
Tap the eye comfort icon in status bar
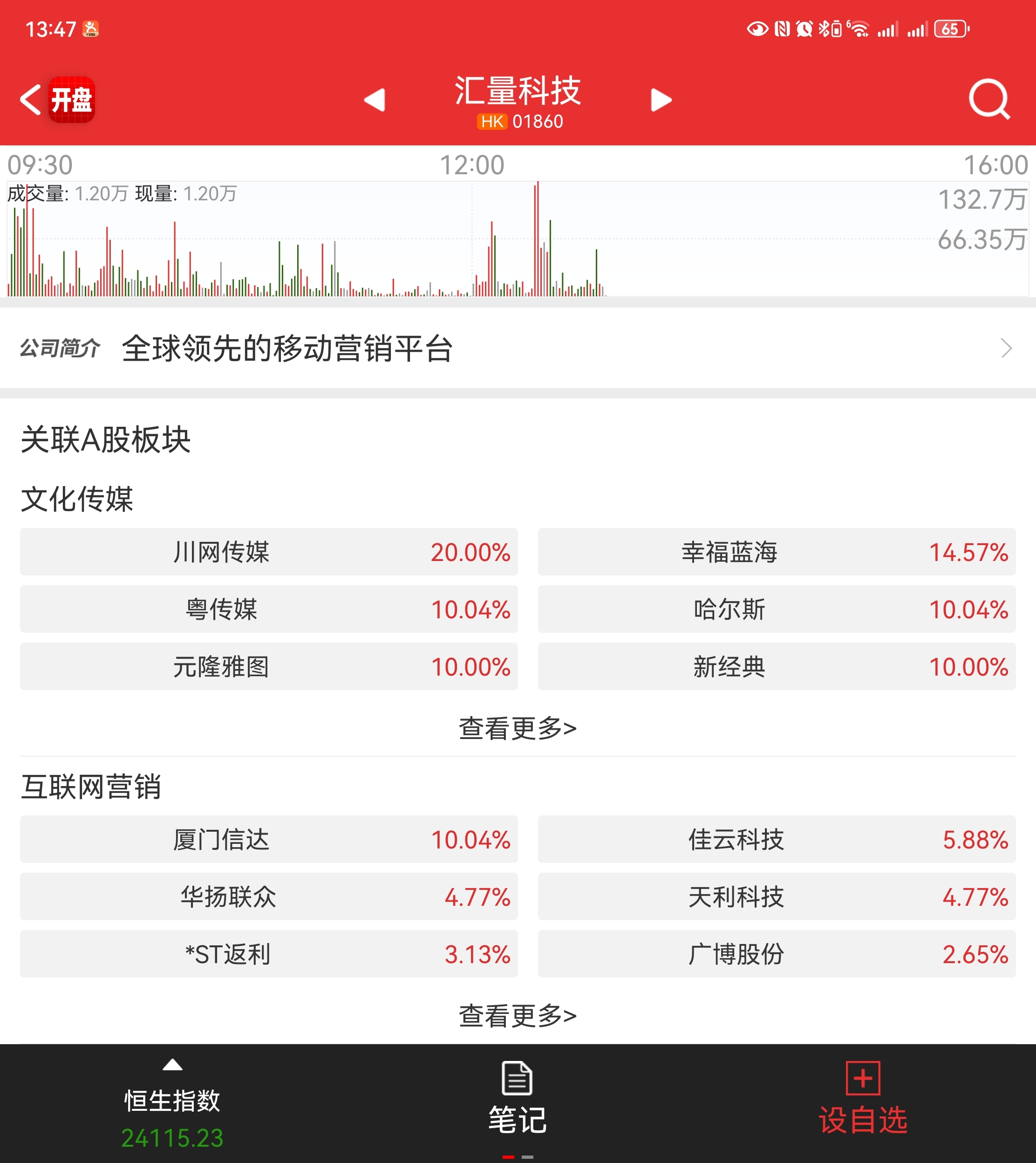(x=757, y=28)
